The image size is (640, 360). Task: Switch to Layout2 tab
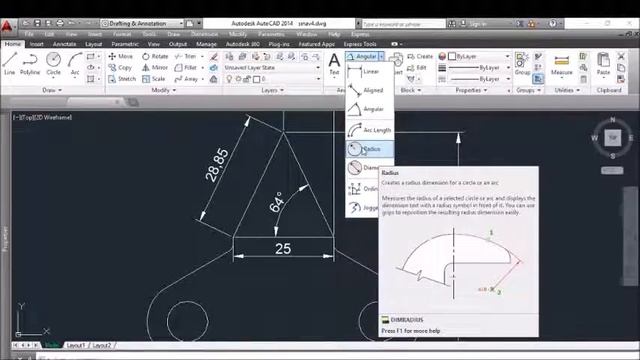[x=102, y=345]
